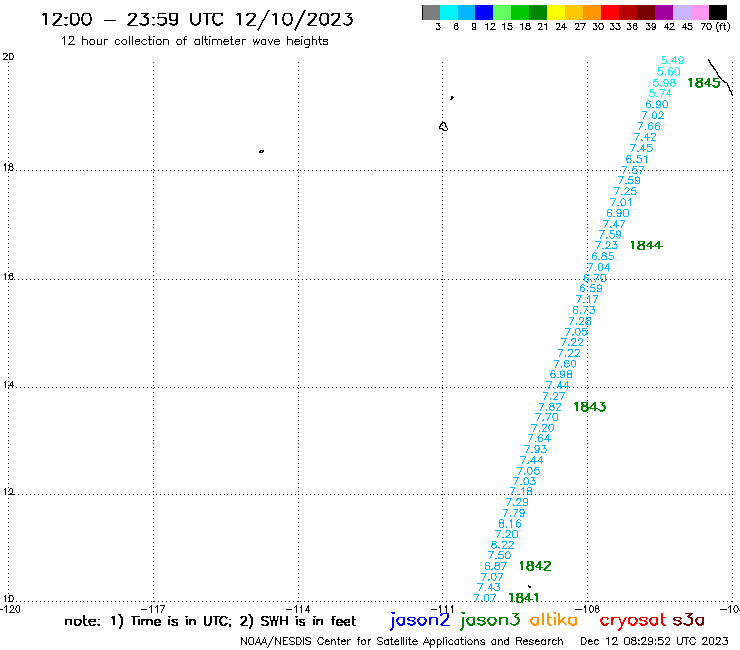Click the jason2 satellite legend label

420,620
